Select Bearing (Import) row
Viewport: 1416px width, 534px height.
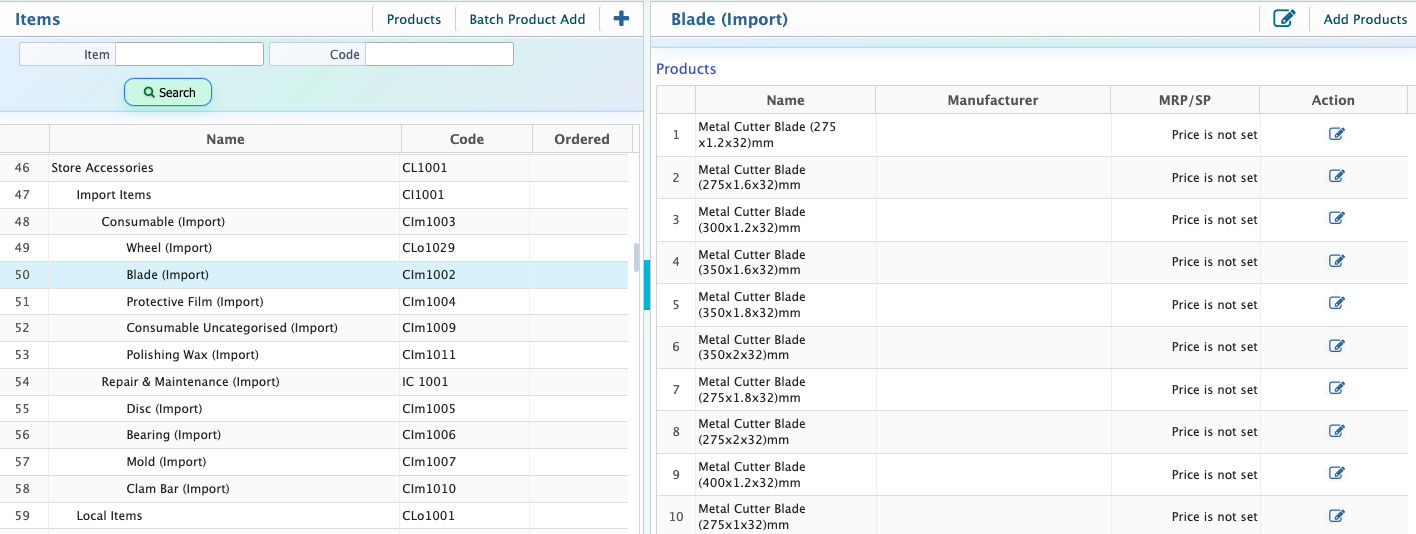tap(314, 435)
